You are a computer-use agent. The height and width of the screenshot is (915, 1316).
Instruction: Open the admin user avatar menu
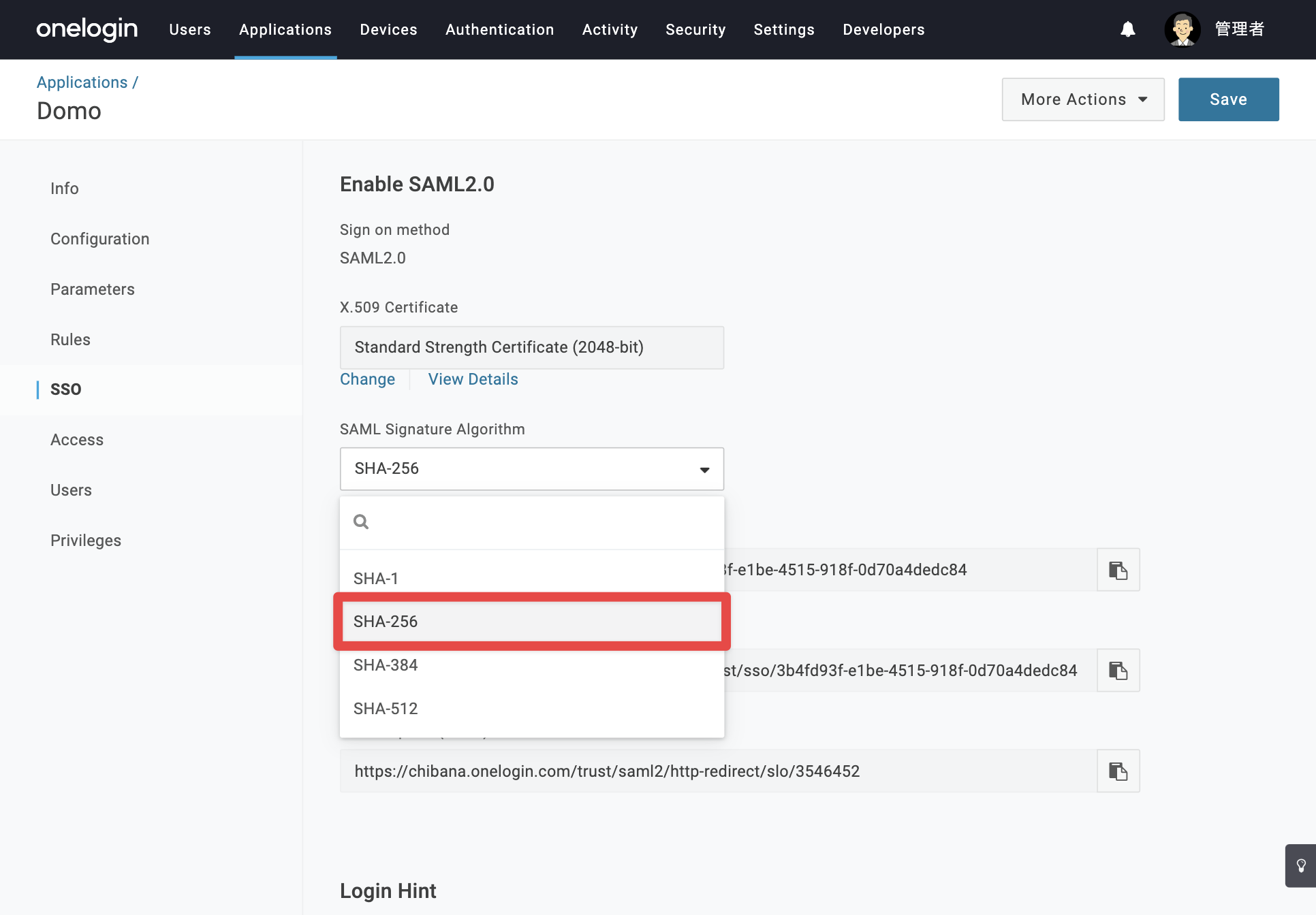[1182, 29]
